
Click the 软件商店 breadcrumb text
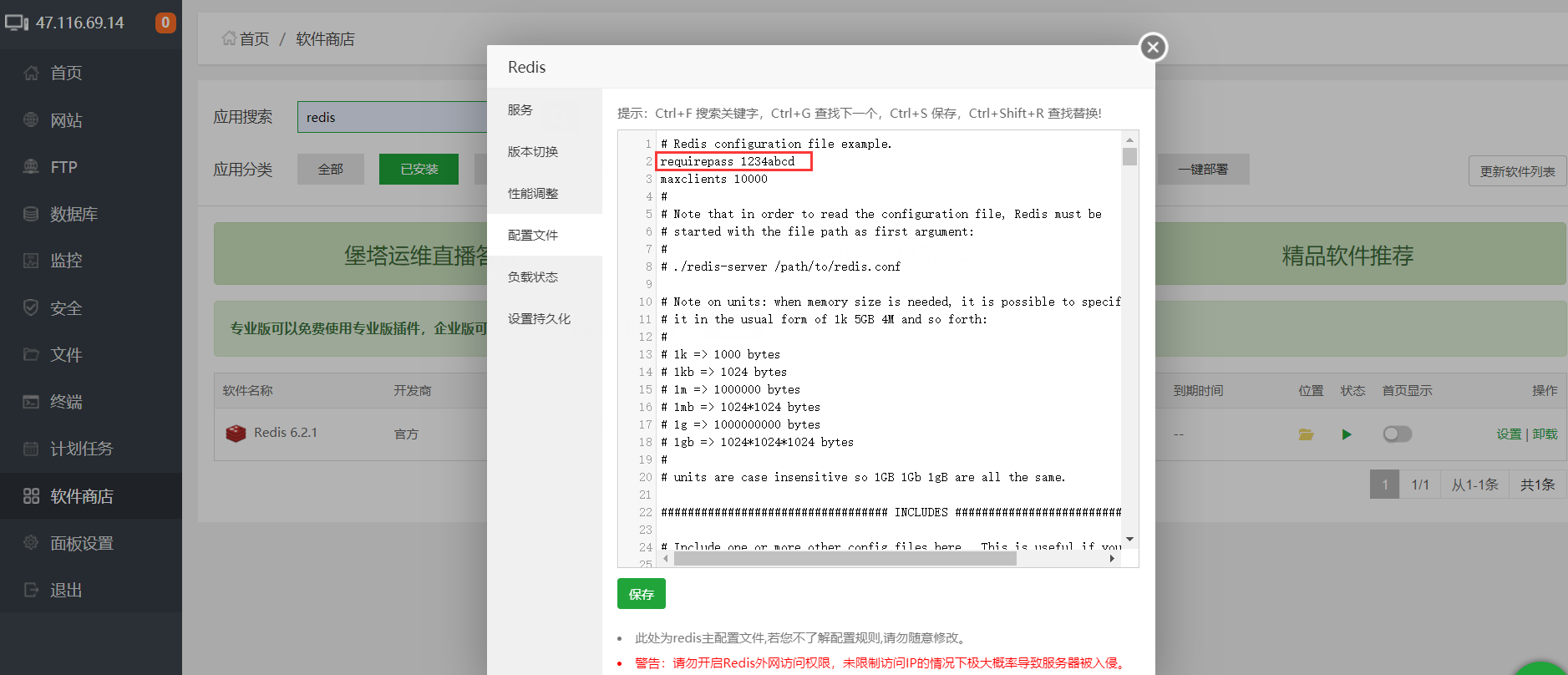(325, 38)
